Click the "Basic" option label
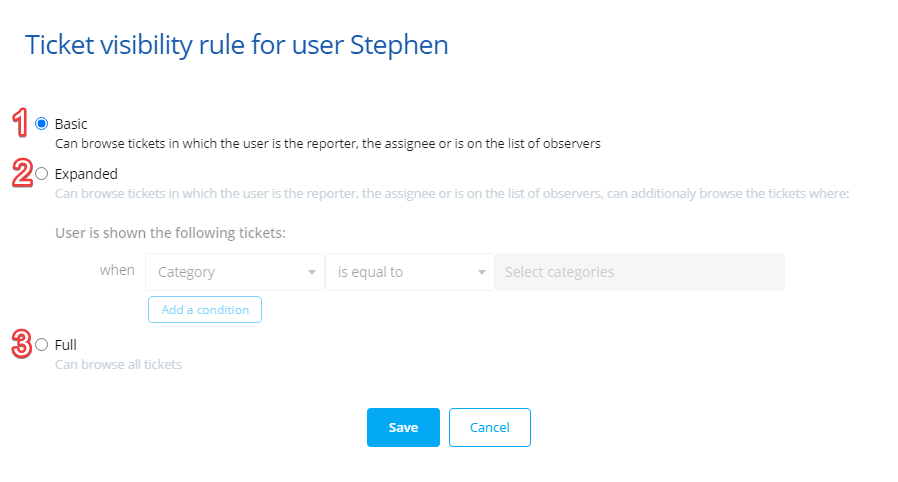This screenshot has height=482, width=898. pyautogui.click(x=71, y=124)
